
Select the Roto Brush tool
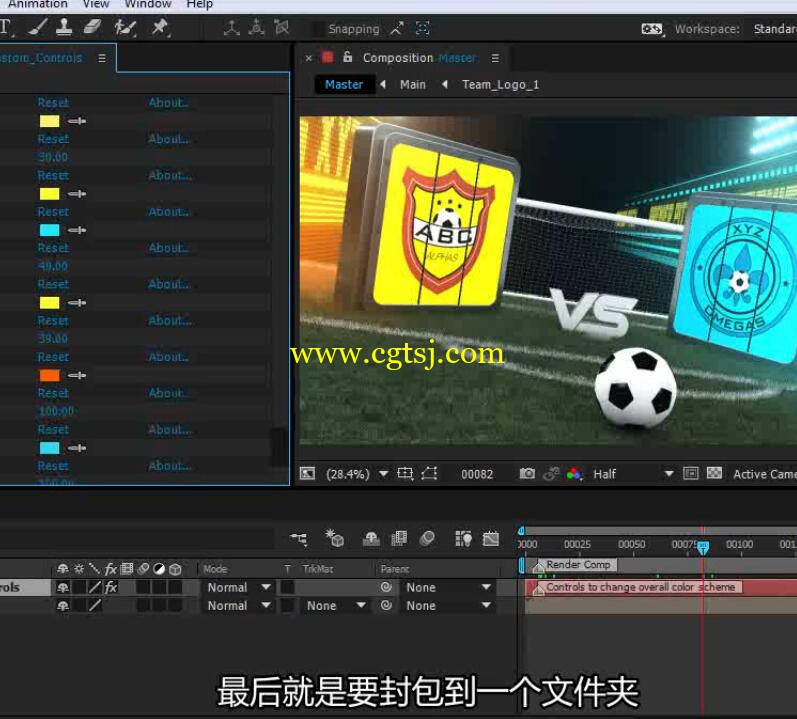(x=125, y=27)
